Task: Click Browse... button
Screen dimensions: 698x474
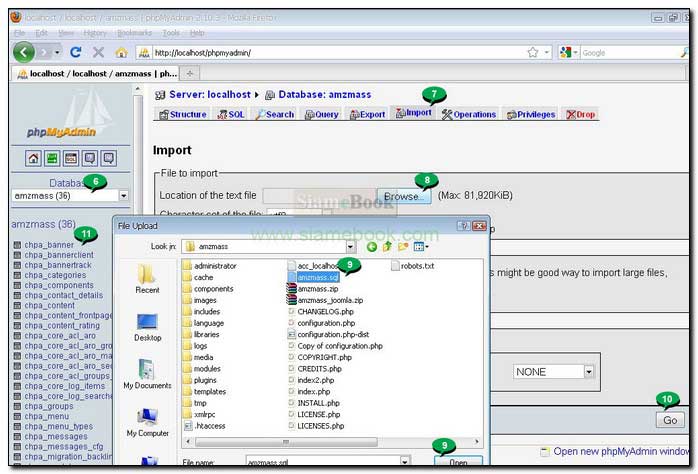Action: 404,196
